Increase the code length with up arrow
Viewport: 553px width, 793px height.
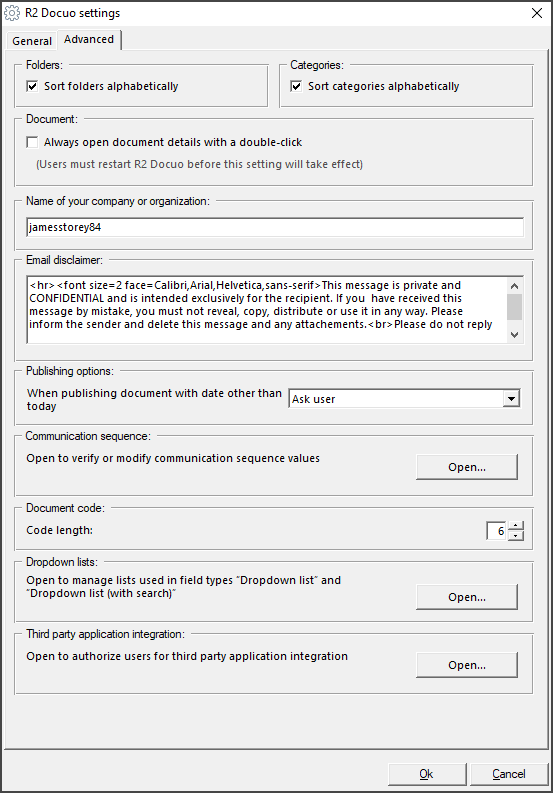pyautogui.click(x=515, y=526)
